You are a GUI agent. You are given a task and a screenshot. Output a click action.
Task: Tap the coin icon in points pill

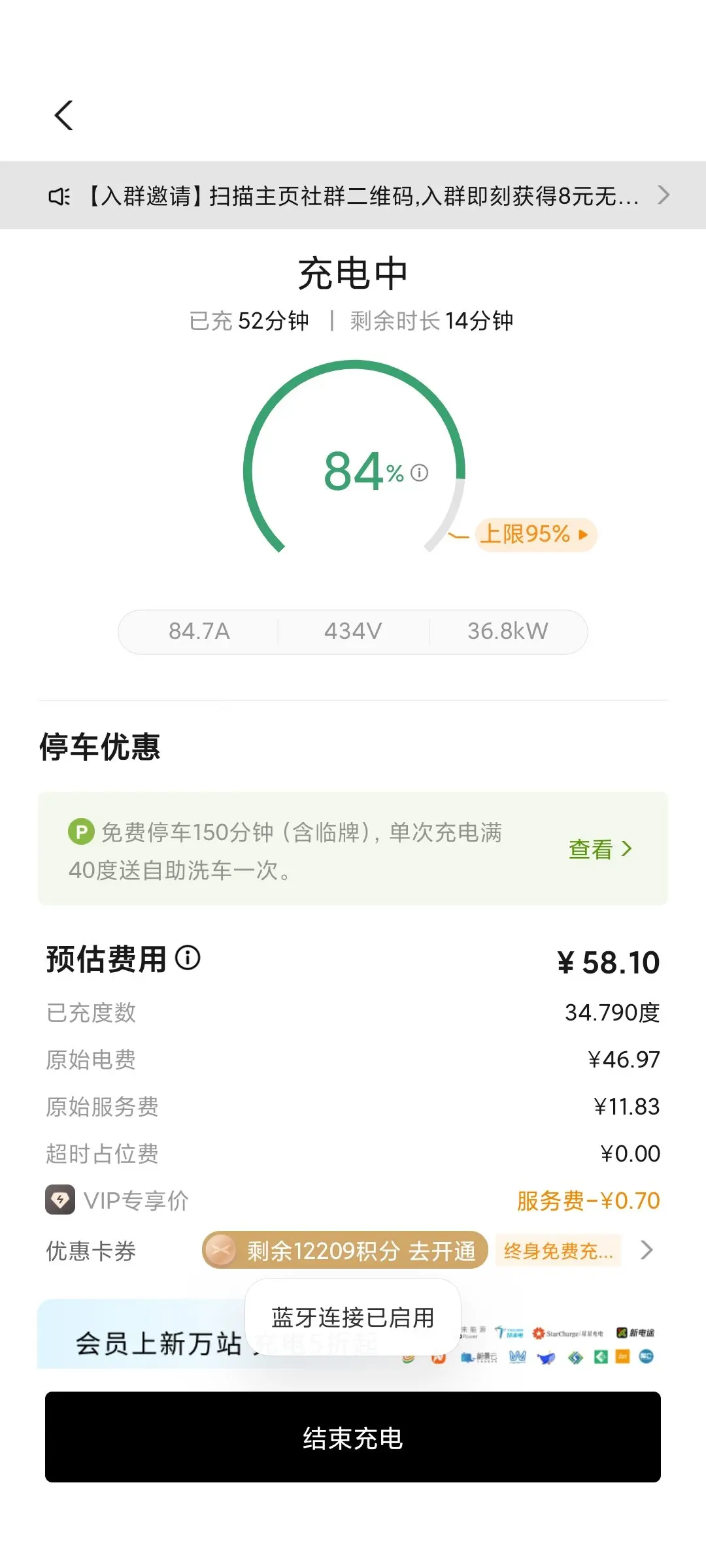point(221,1250)
